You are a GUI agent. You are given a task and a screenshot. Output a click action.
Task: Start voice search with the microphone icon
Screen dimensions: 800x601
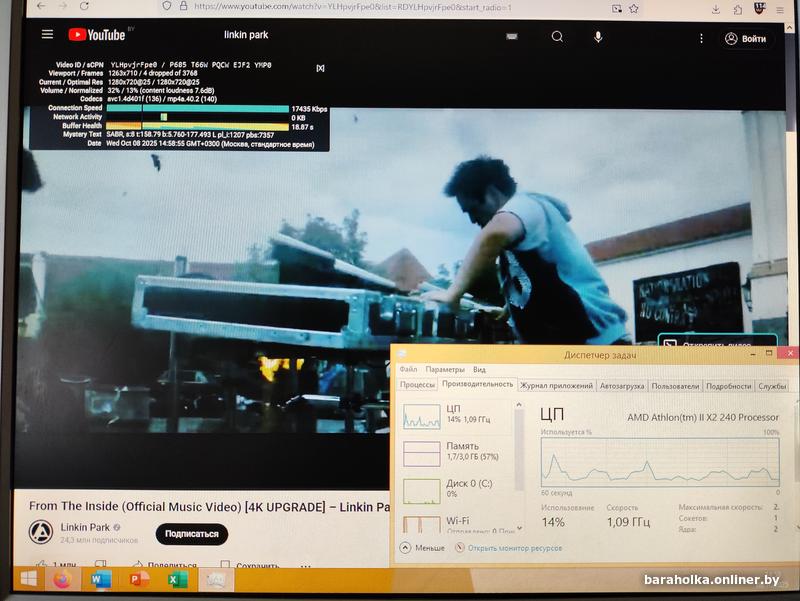coord(598,37)
